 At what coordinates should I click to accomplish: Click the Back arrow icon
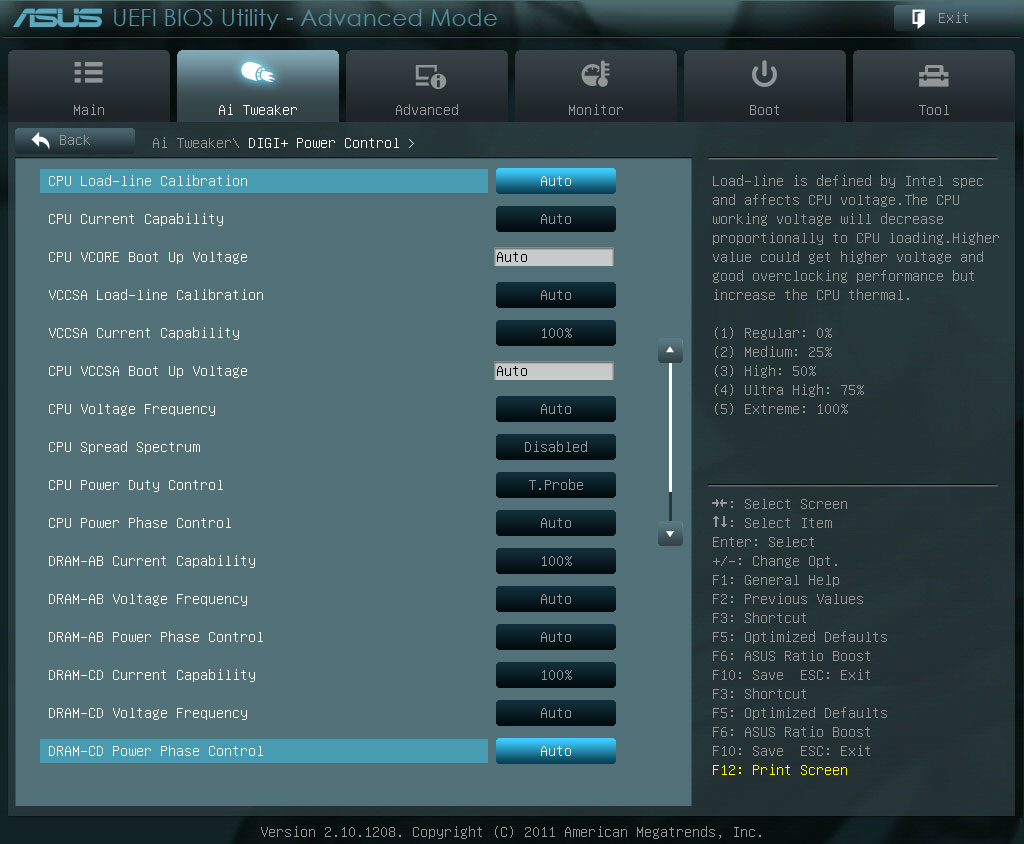tap(41, 141)
